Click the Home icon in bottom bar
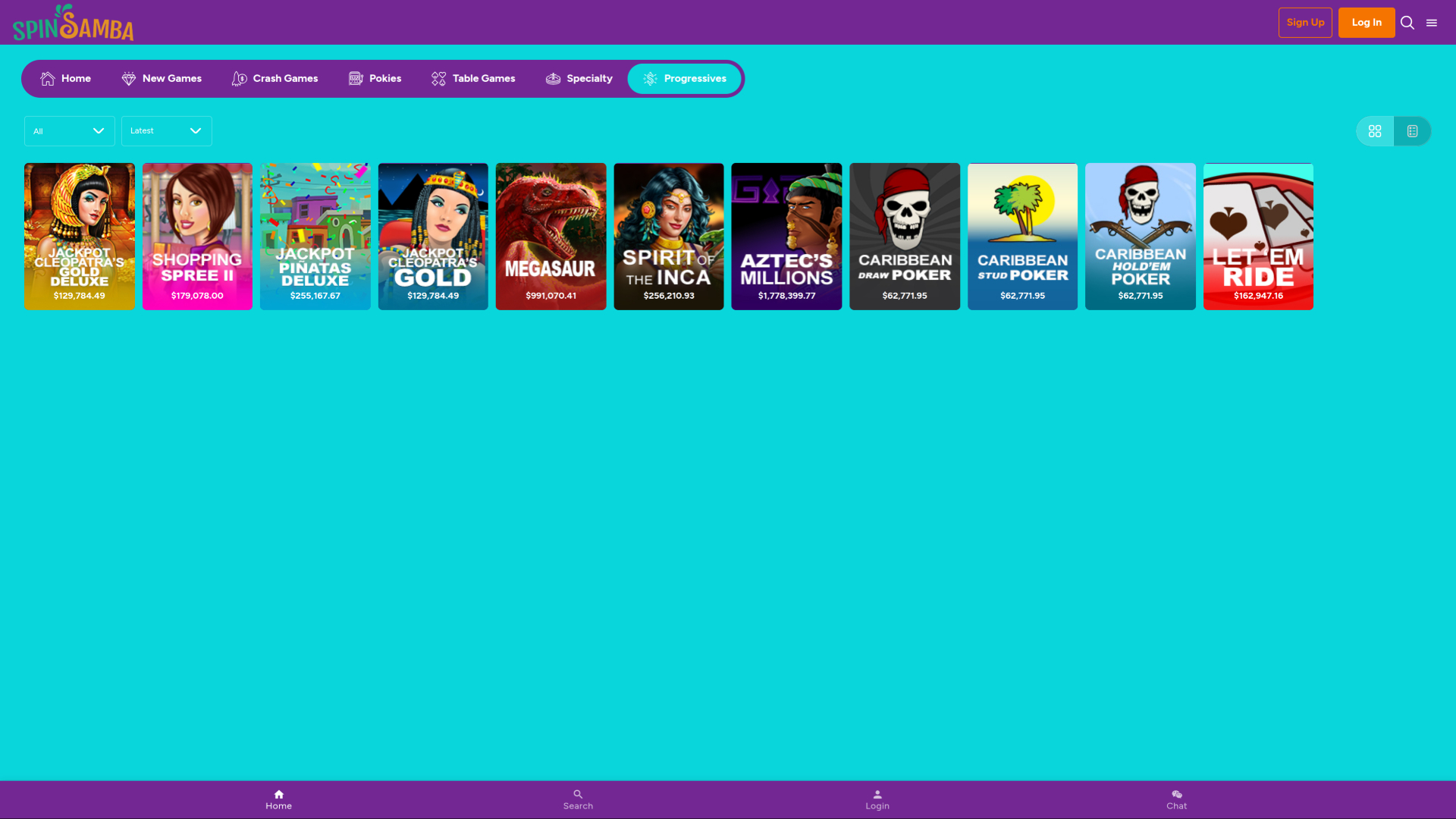Image resolution: width=1456 pixels, height=819 pixels. 278,794
